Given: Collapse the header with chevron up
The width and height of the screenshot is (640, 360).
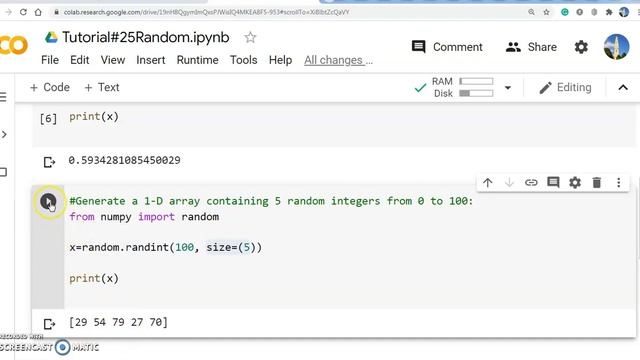Looking at the screenshot, I should coord(623,87).
